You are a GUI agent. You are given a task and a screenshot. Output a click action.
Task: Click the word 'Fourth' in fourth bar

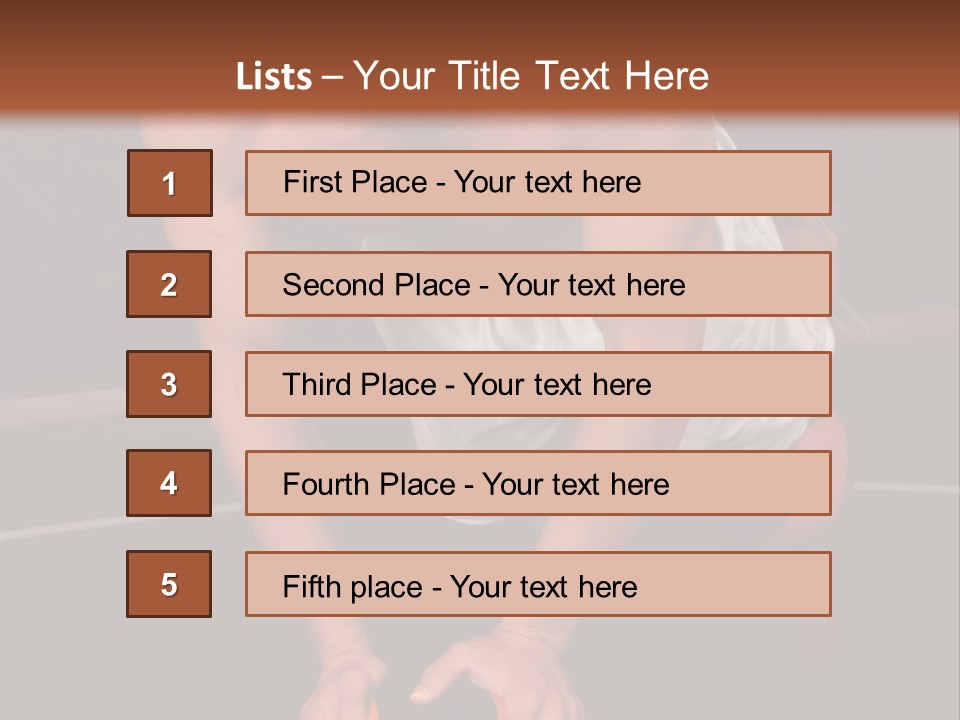(324, 484)
